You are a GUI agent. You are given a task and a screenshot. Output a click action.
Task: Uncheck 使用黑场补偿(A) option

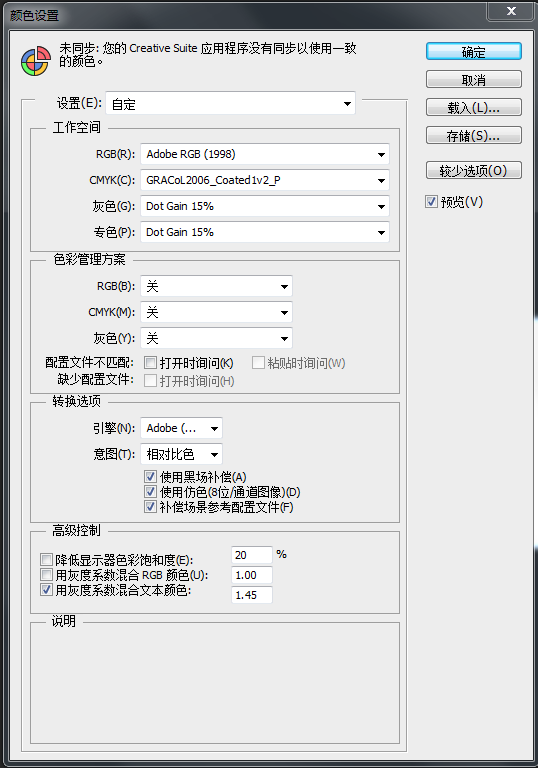150,476
